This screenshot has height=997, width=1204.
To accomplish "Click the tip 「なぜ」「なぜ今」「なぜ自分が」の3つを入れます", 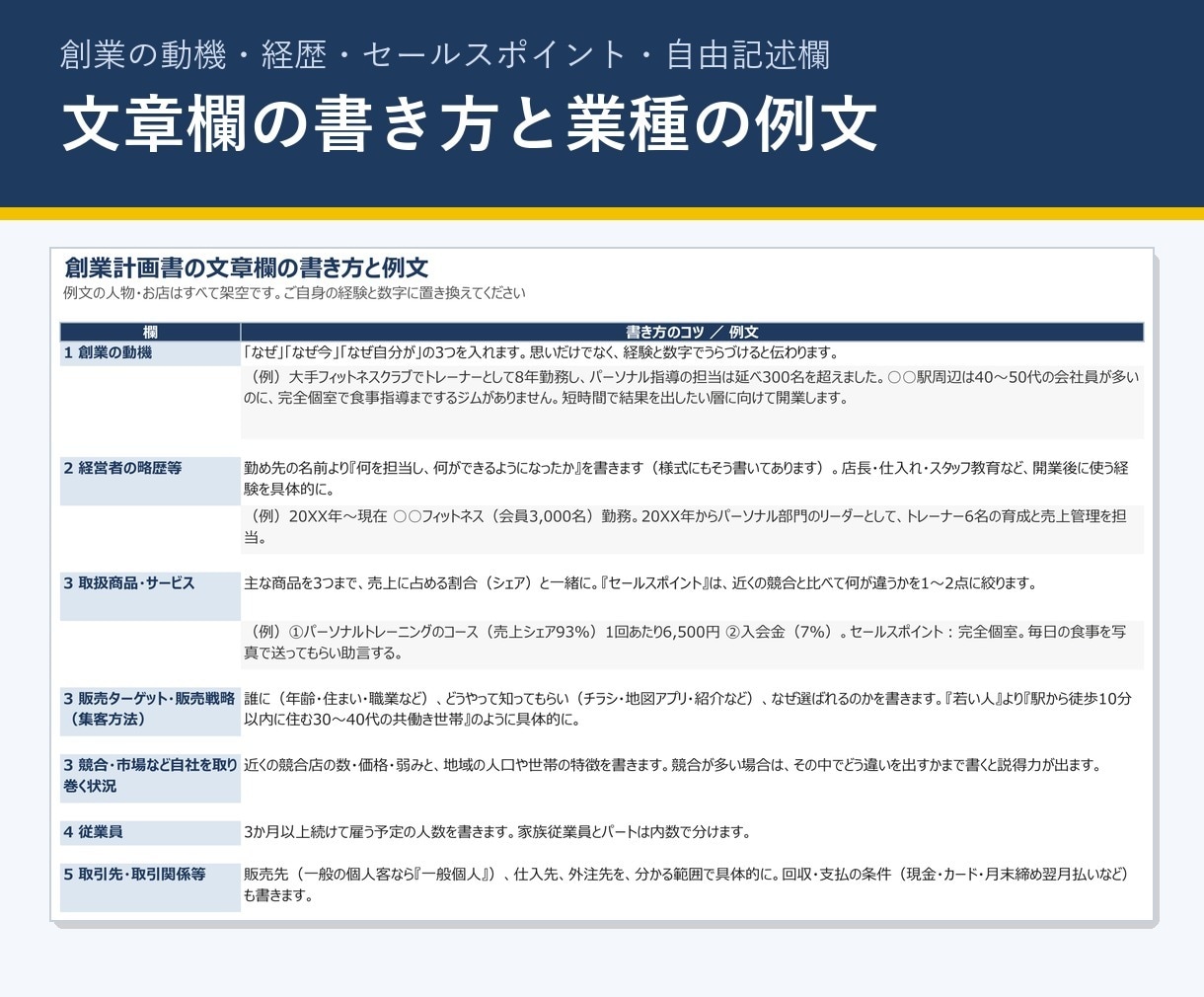I will pyautogui.click(x=541, y=352).
